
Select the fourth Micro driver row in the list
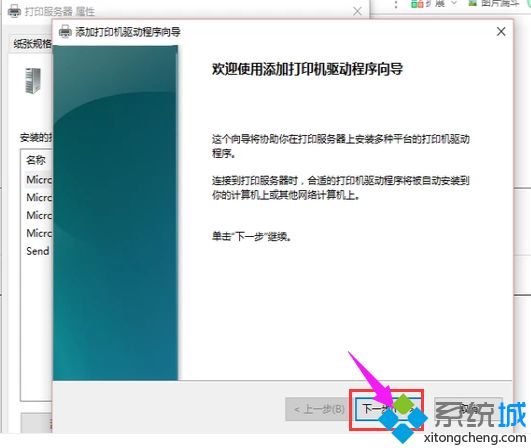pos(38,233)
